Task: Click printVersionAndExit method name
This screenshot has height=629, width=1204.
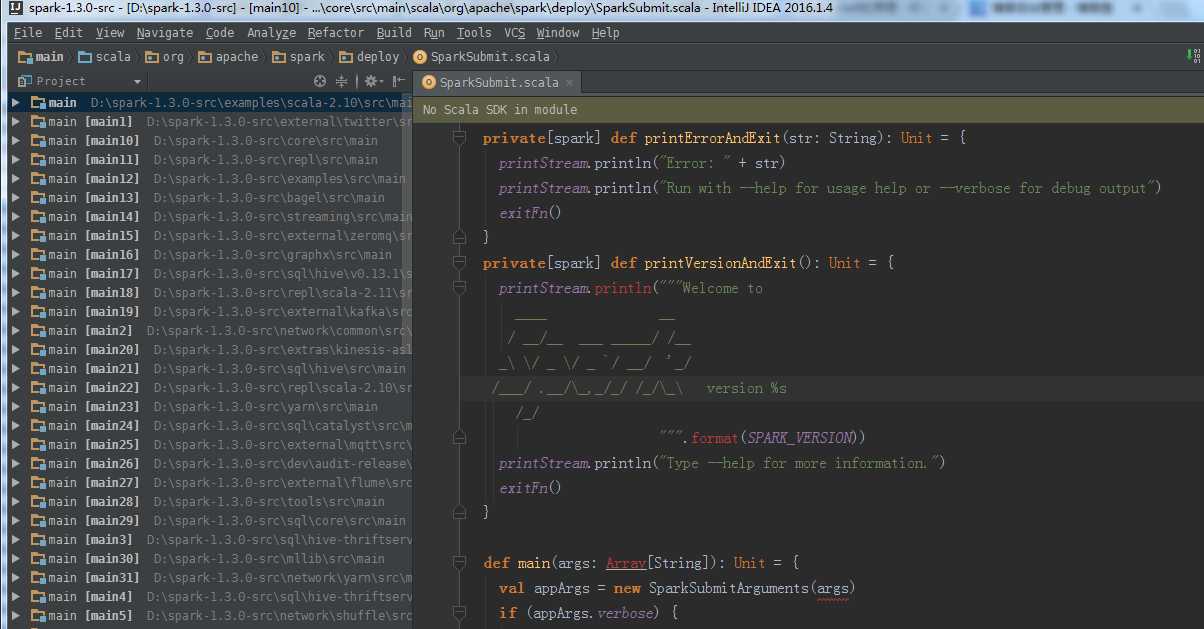Action: tap(720, 263)
